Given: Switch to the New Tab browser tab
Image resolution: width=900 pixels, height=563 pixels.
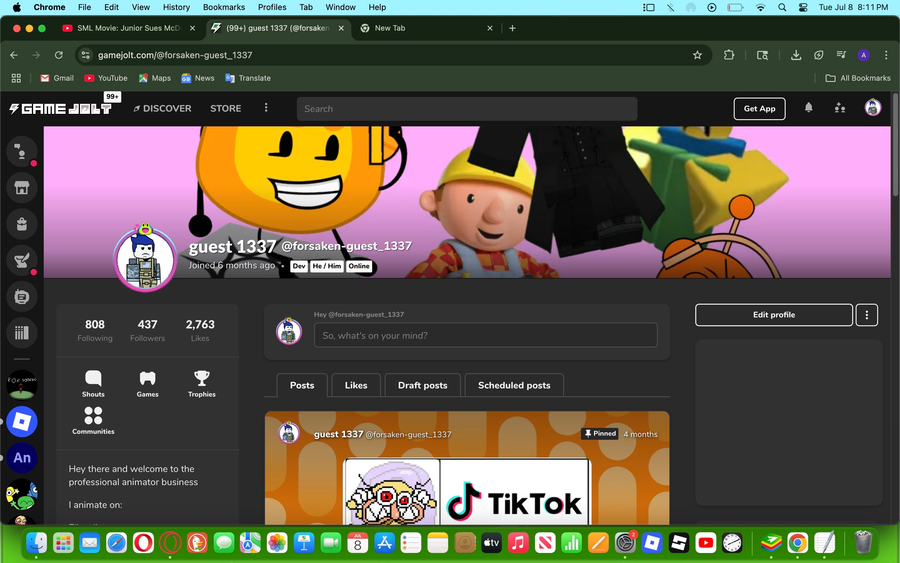Looking at the screenshot, I should pyautogui.click(x=425, y=28).
